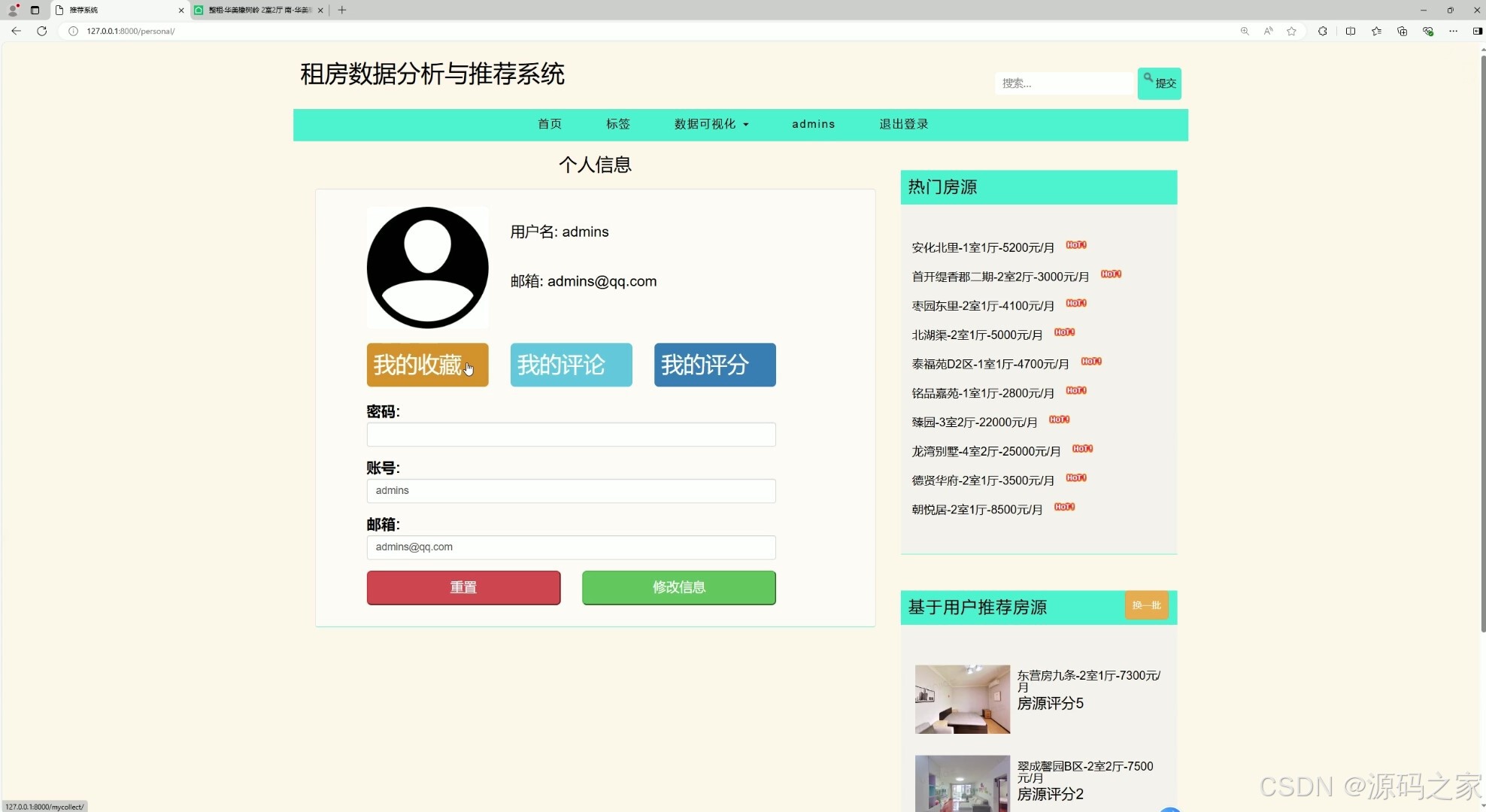Image resolution: width=1486 pixels, height=812 pixels.
Task: Select 首页 in the navigation bar
Action: [549, 124]
